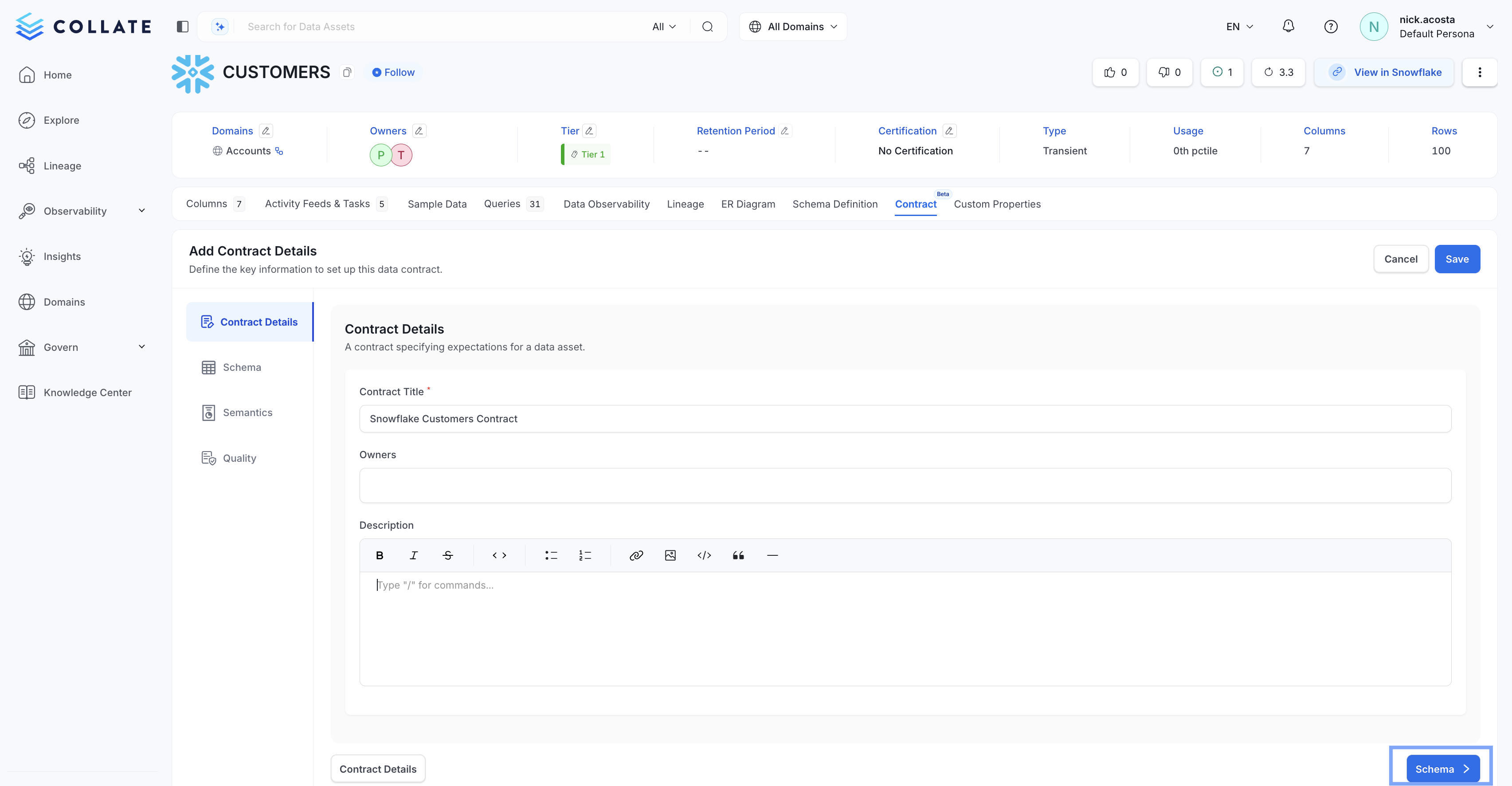This screenshot has width=1512, height=786.
Task: Copy the CUSTOMERS table name
Action: pos(346,71)
